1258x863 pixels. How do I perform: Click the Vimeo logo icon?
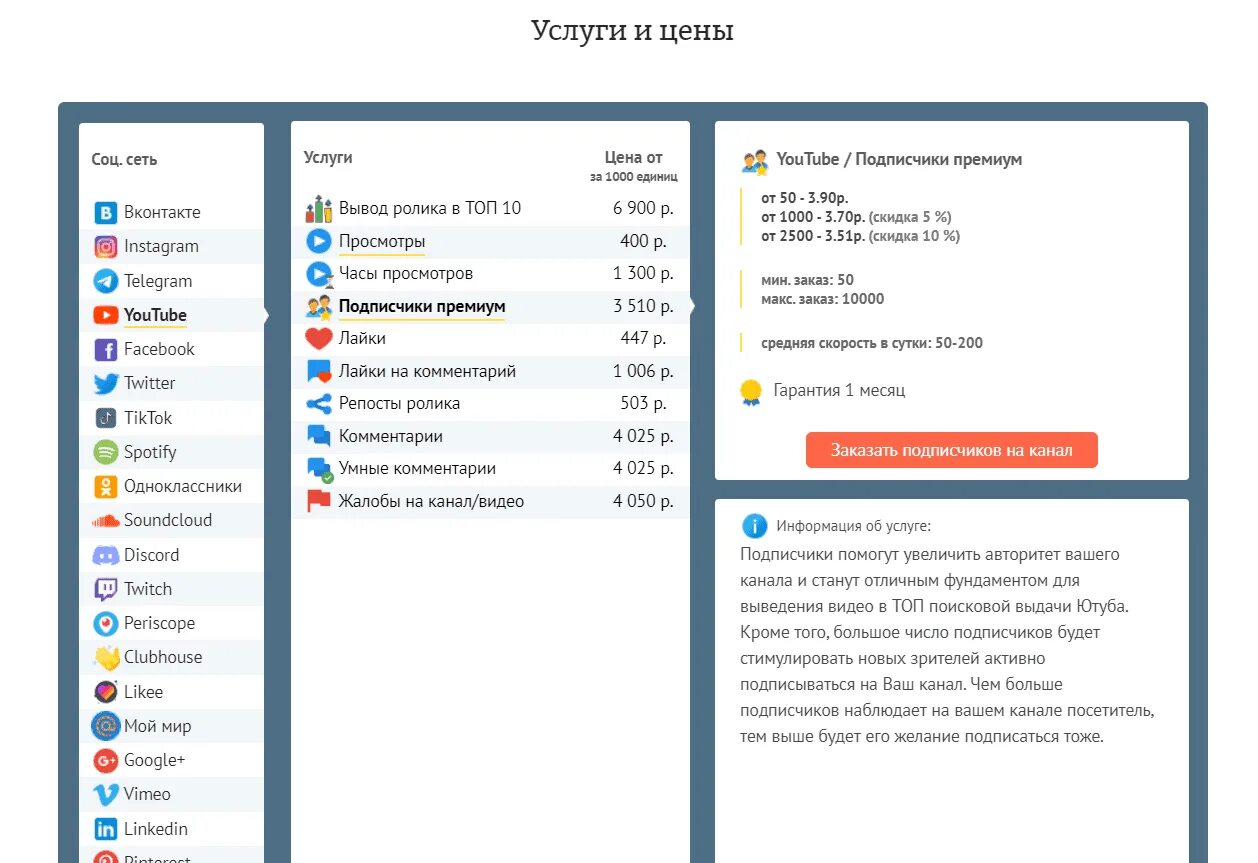coord(106,795)
